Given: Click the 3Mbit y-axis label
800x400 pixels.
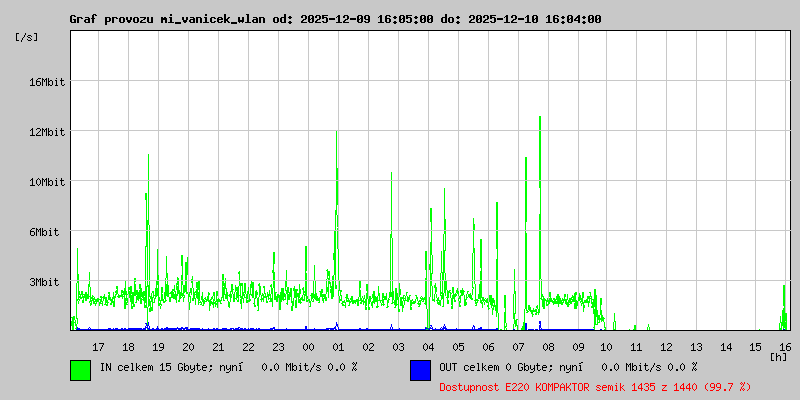Looking at the screenshot, I should 44,282.
